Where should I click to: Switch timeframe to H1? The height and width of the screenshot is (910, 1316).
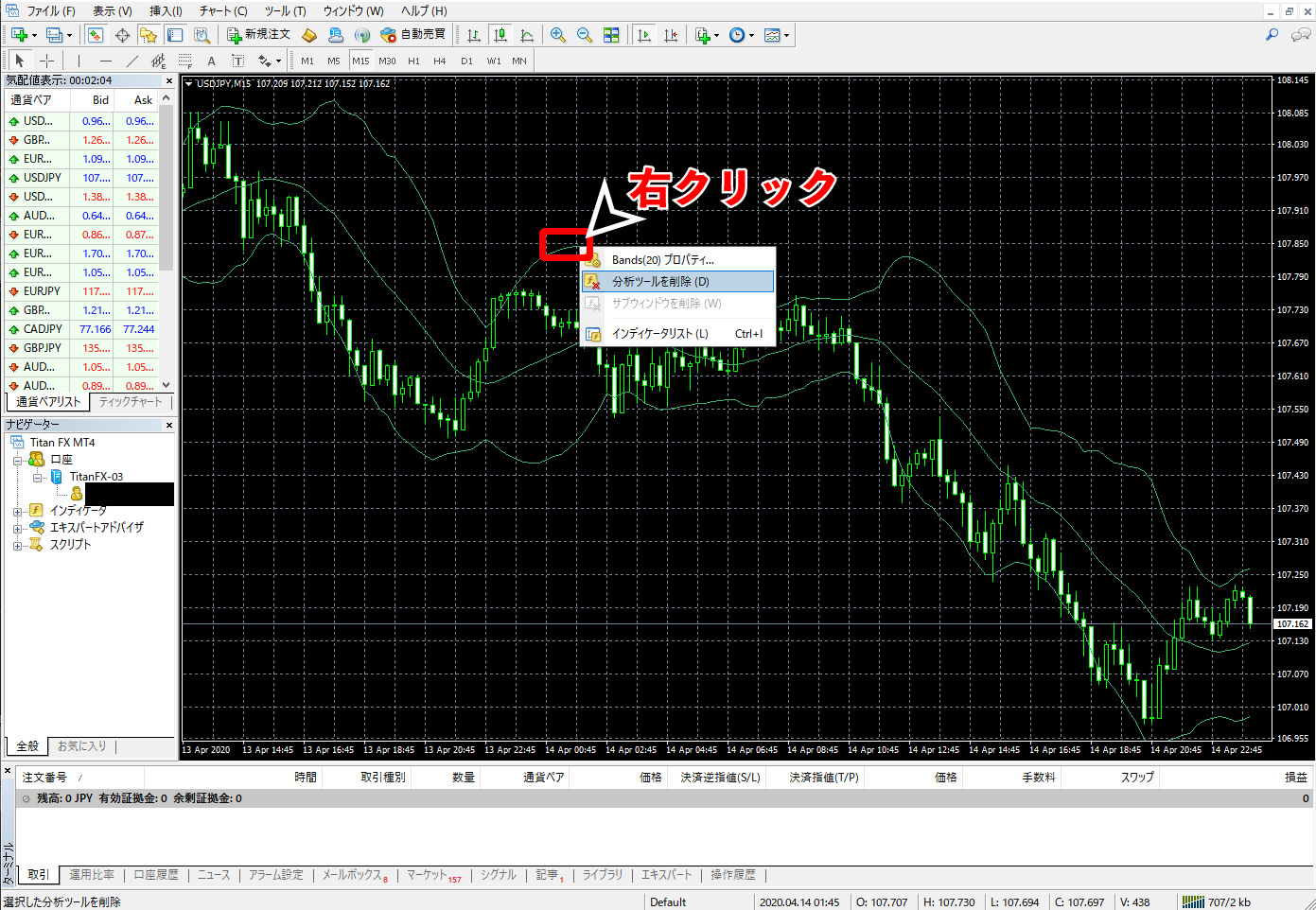[413, 61]
